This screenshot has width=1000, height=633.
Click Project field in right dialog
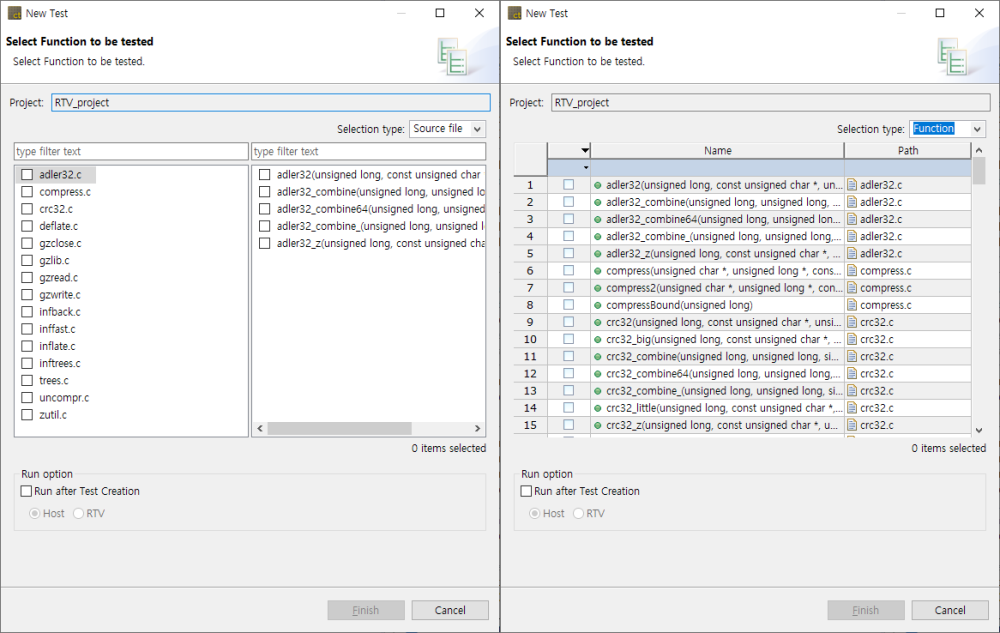click(x=771, y=103)
